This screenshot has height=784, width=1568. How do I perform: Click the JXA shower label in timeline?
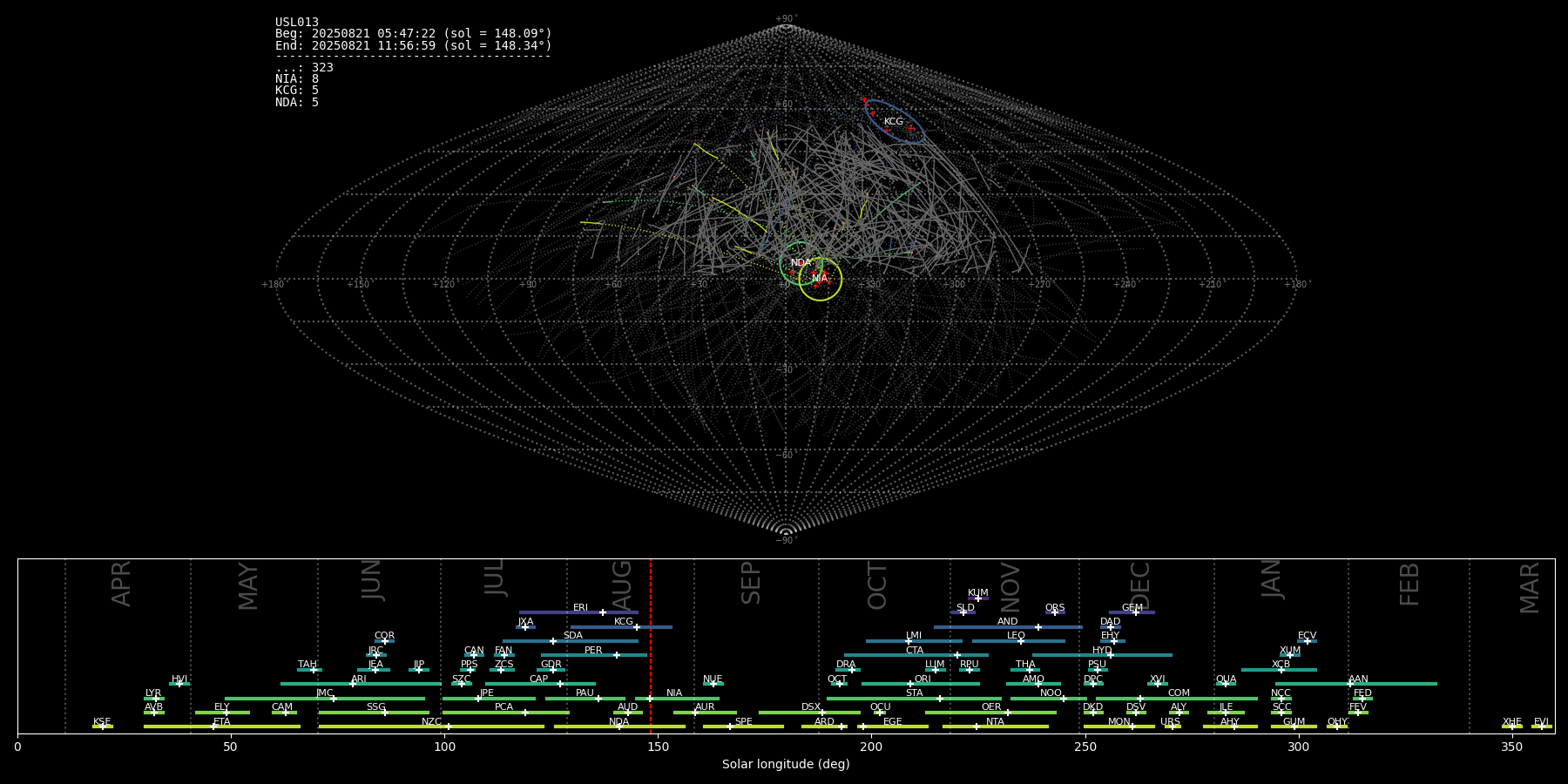point(525,622)
